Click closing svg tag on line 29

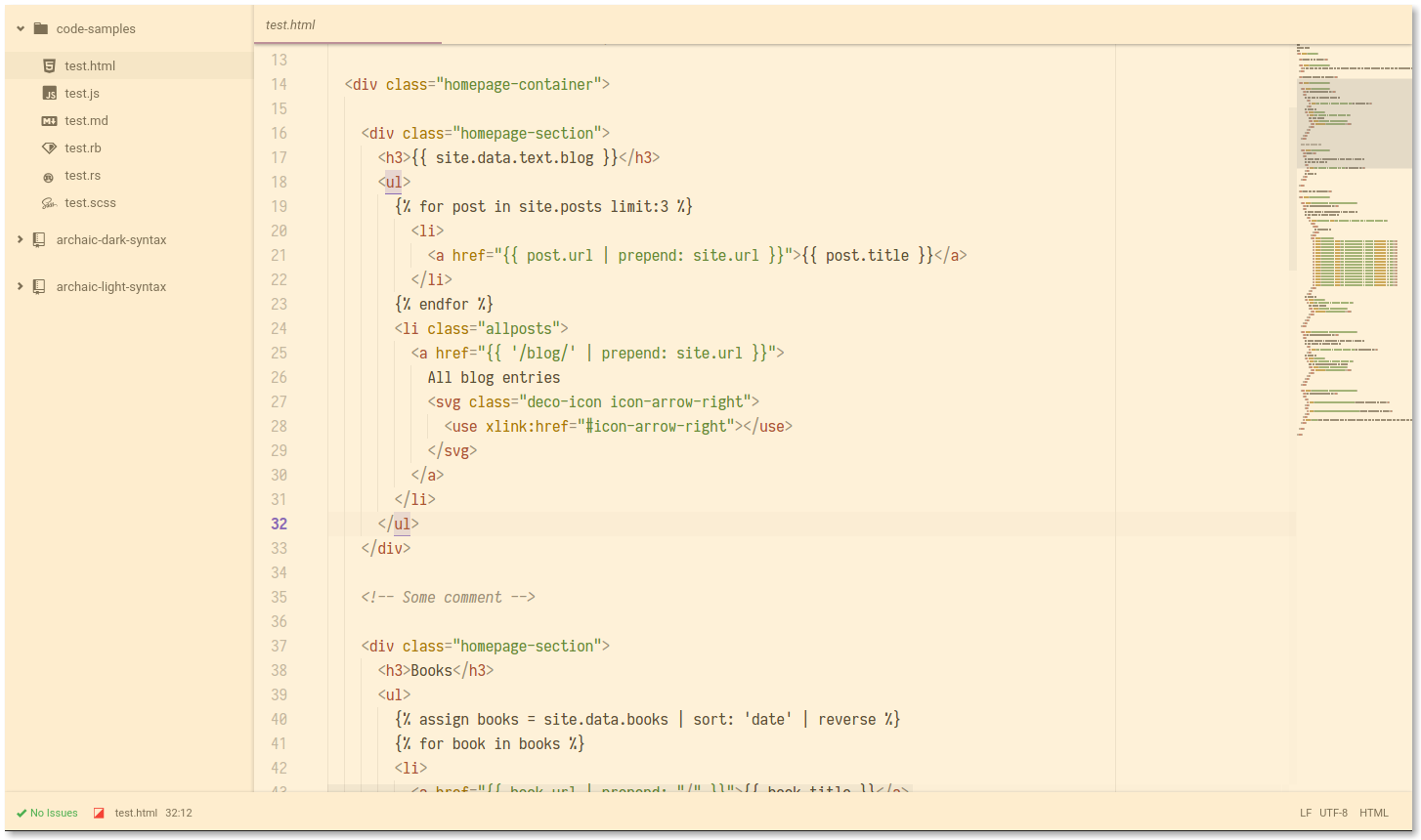tap(452, 450)
